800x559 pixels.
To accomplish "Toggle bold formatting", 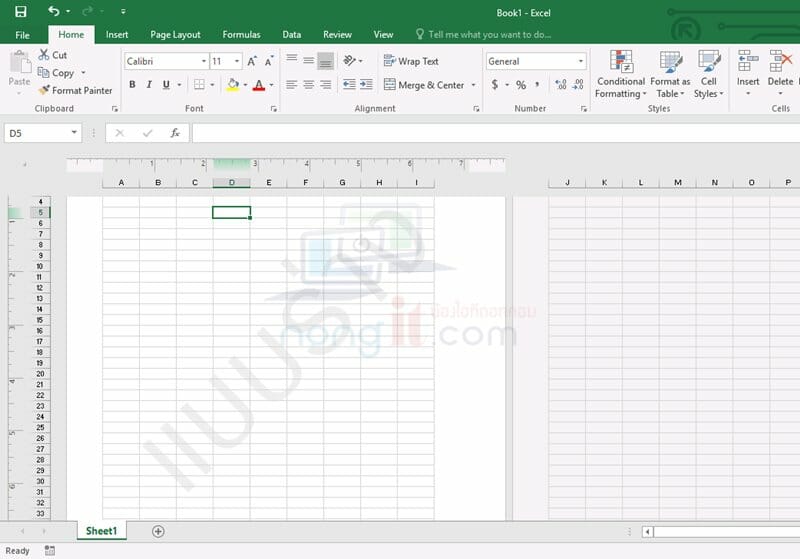I will pos(132,85).
